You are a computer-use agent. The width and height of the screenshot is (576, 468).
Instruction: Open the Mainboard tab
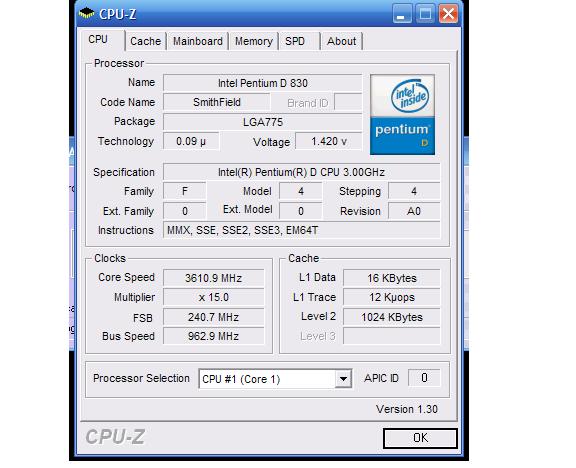point(198,41)
